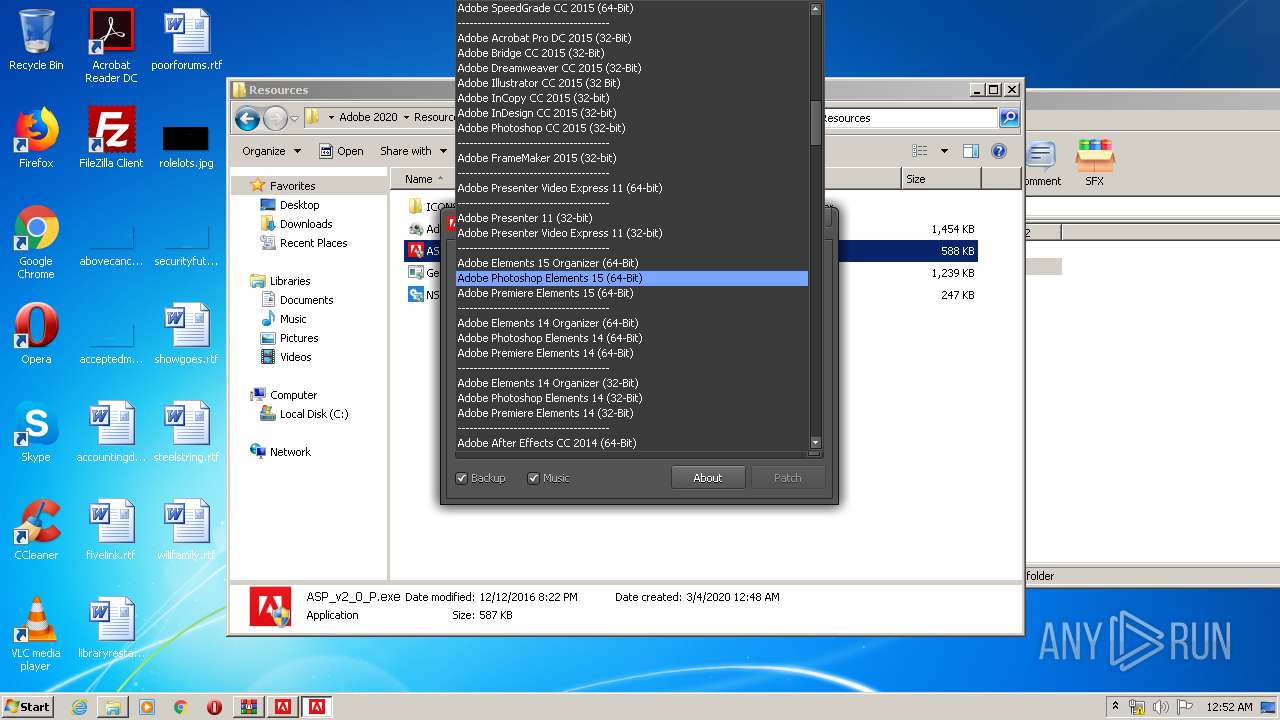Viewport: 1280px width, 720px height.
Task: Open Documents library
Action: [306, 300]
